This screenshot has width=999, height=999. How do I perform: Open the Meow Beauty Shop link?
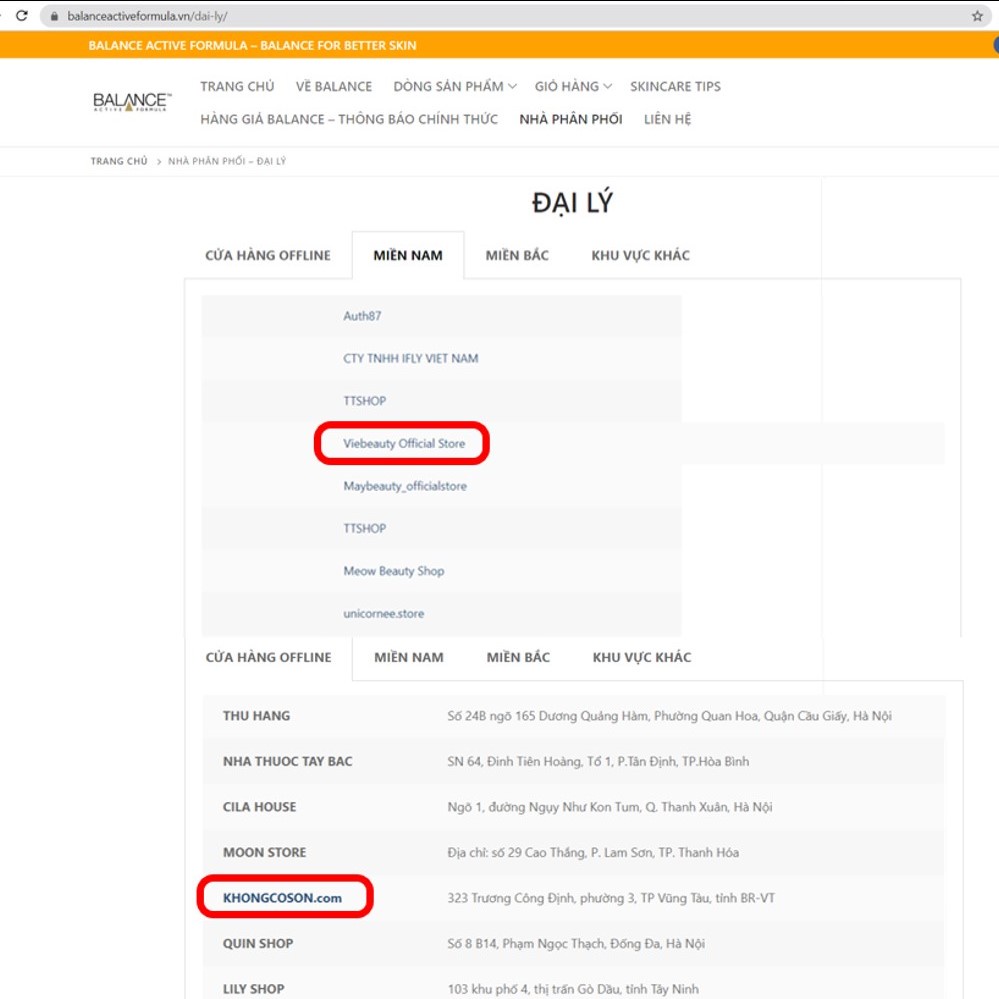pyautogui.click(x=394, y=571)
